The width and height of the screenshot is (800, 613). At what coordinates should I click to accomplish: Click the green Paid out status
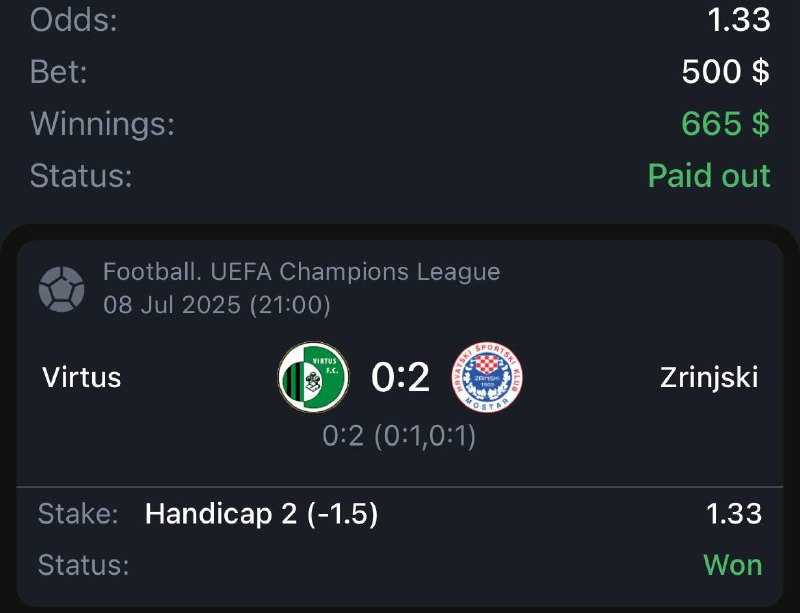point(709,176)
